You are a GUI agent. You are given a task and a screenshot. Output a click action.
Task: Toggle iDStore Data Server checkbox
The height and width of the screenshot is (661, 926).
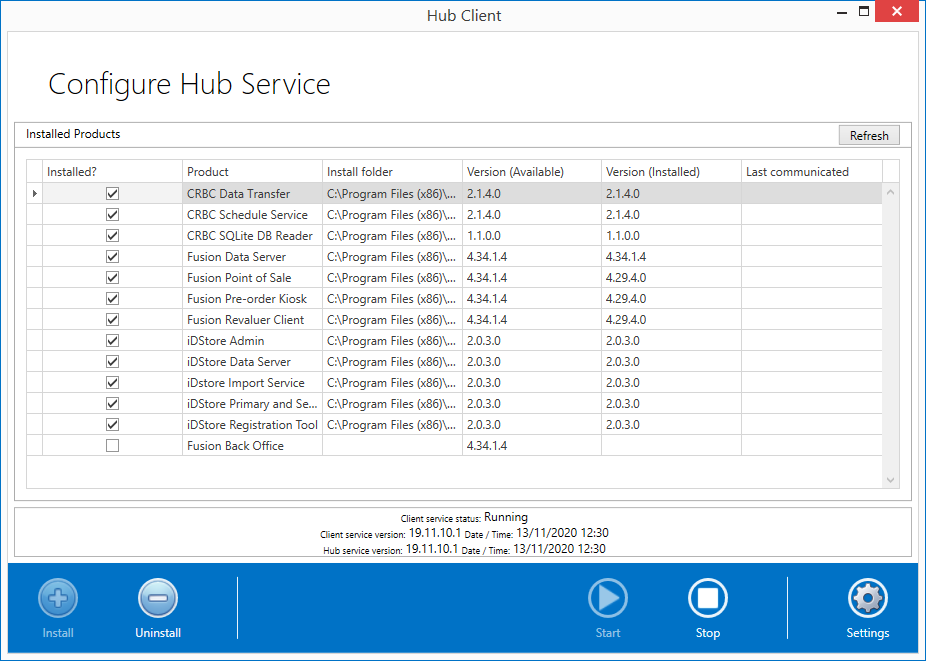tap(112, 362)
